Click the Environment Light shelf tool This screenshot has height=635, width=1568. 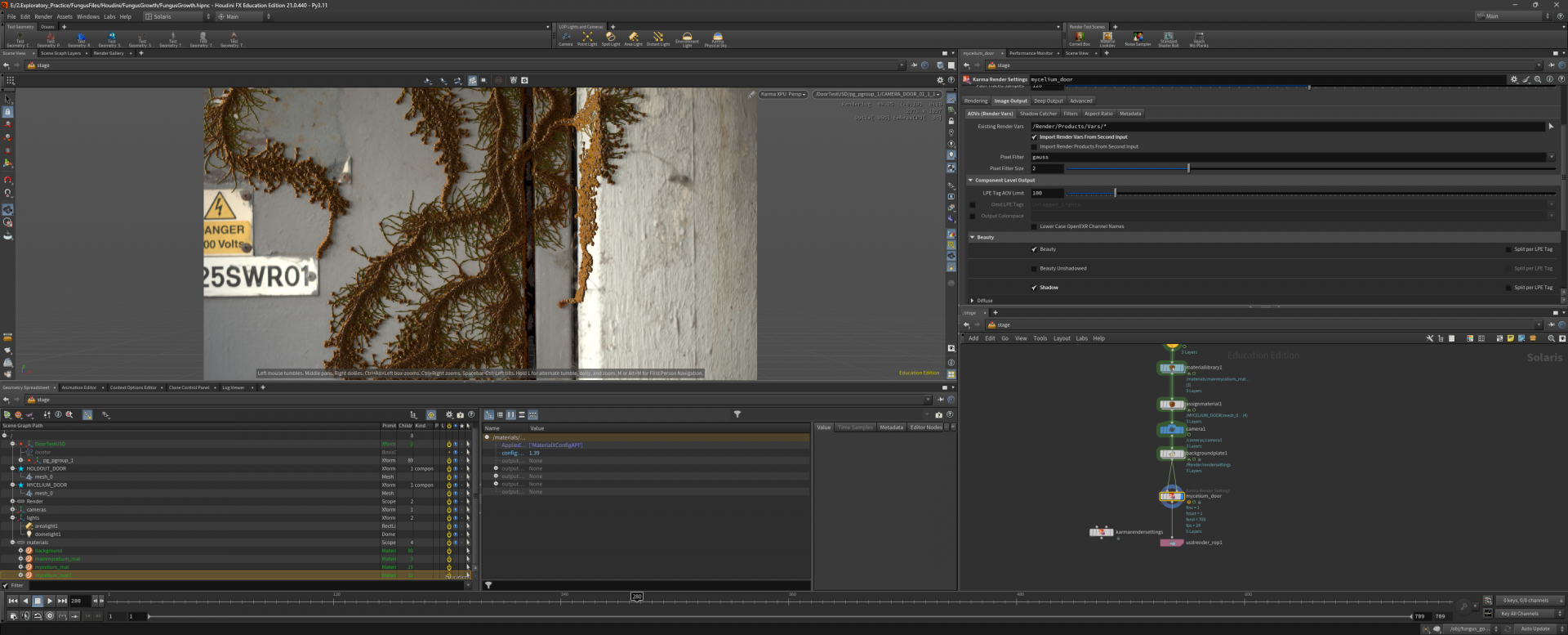(687, 38)
